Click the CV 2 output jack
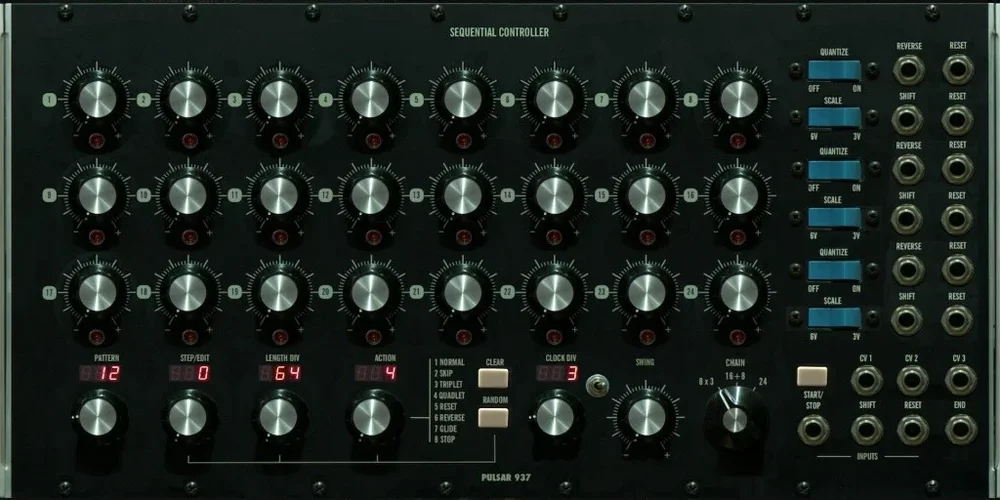 pyautogui.click(x=913, y=380)
